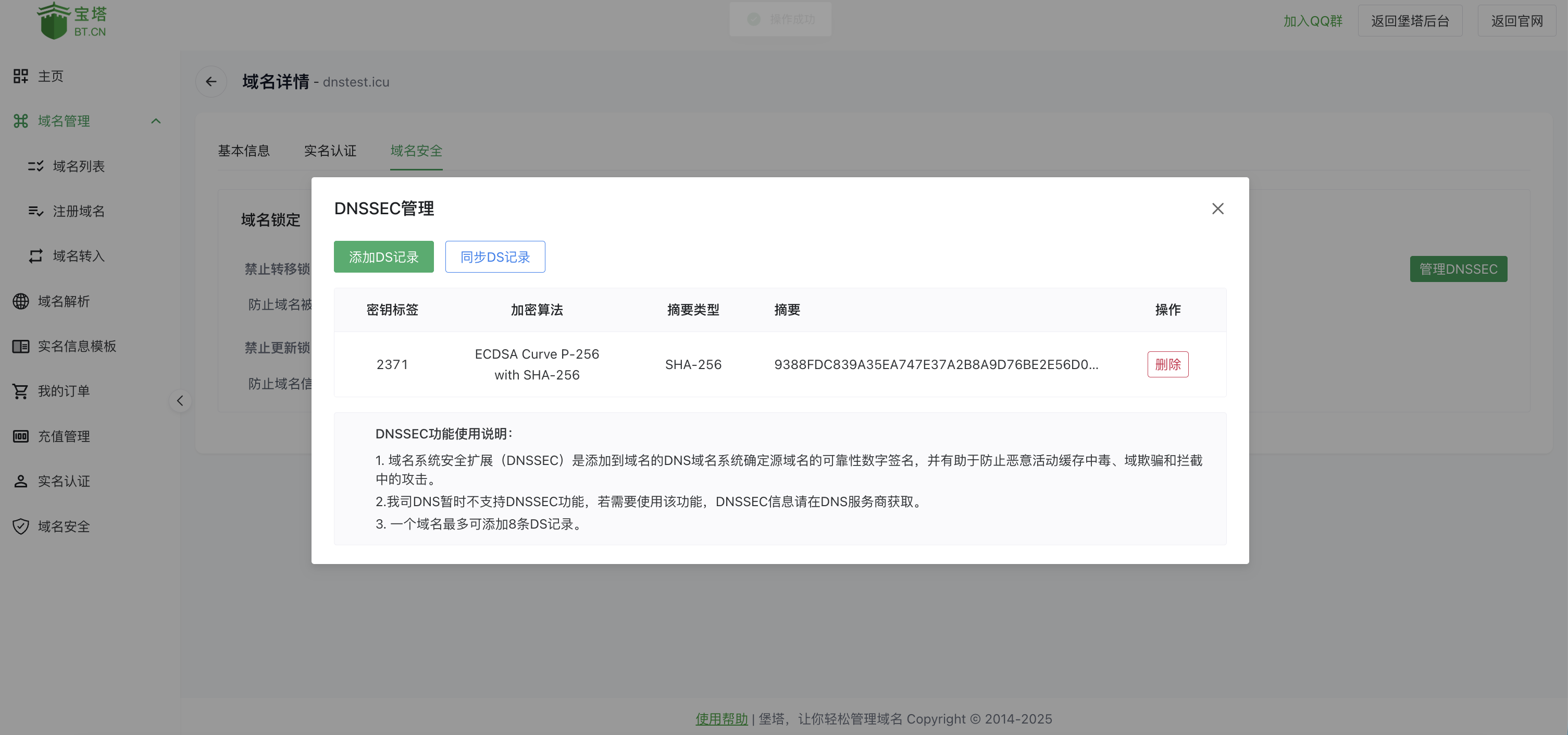Collapse the sidebar with the left chevron
1568x735 pixels.
click(180, 401)
